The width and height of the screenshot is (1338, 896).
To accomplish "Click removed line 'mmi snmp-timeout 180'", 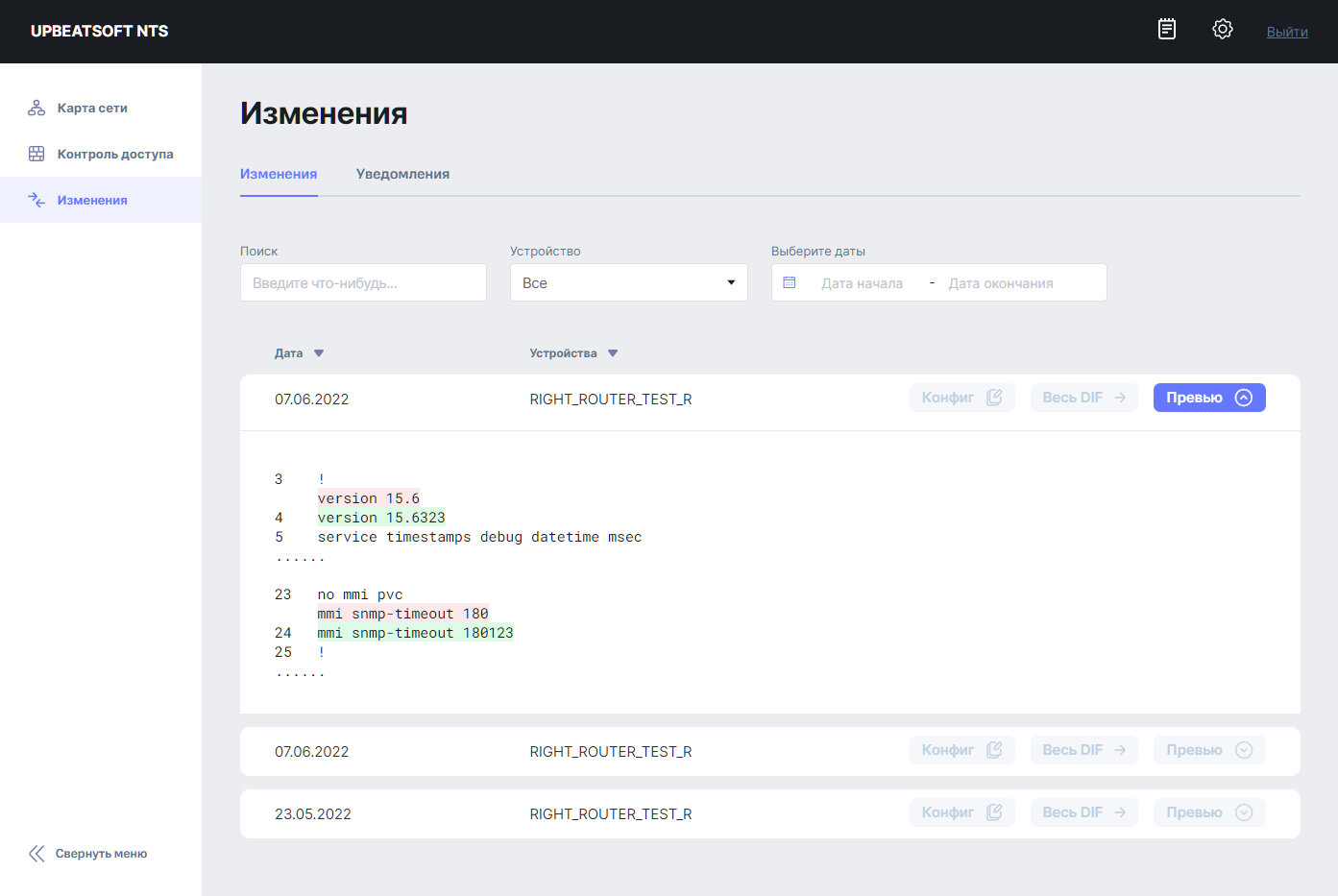I will 403,614.
